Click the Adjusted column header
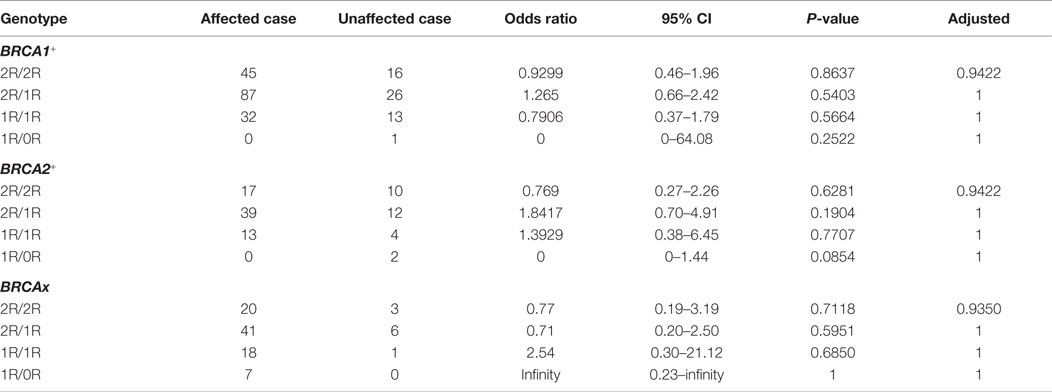The height and width of the screenshot is (392, 1052). point(978,19)
